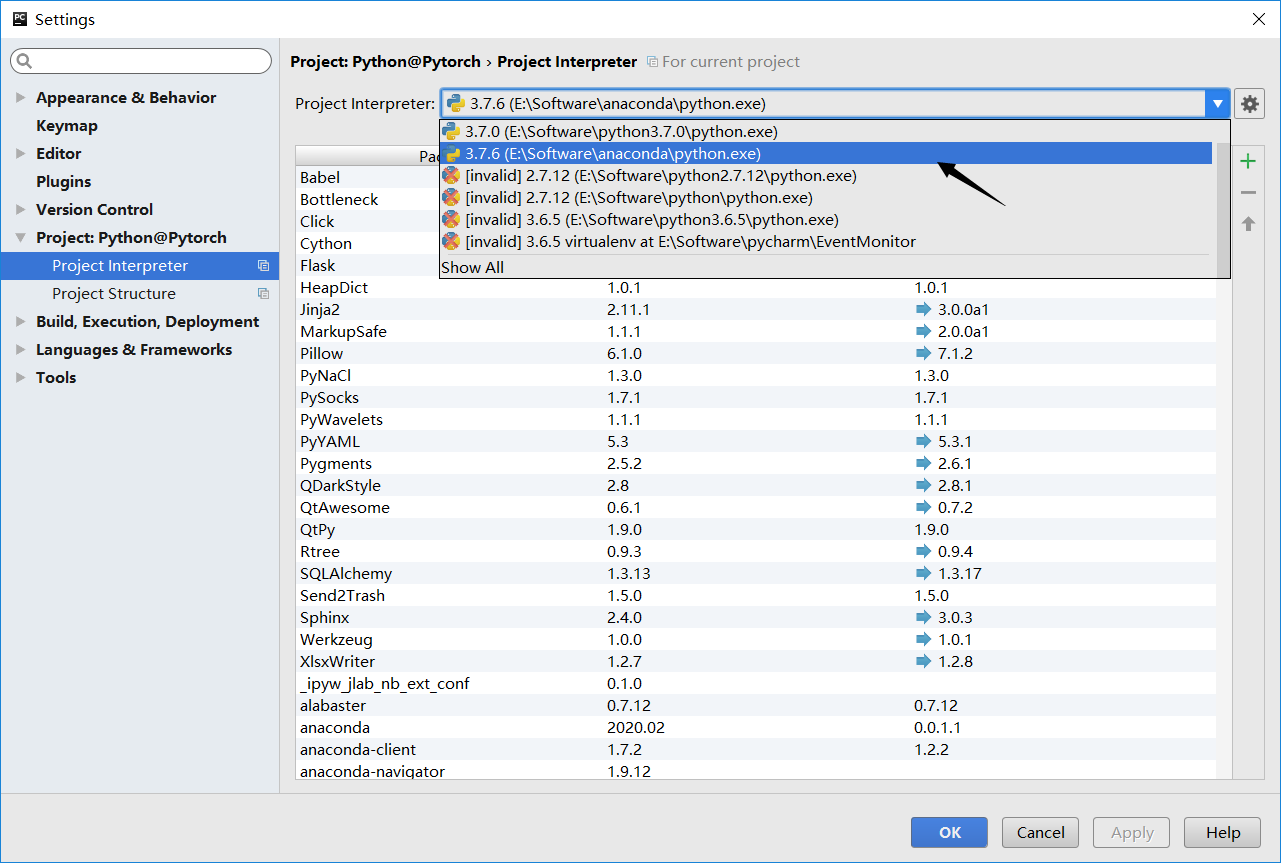Select the PyNaCl package row
The height and width of the screenshot is (863, 1281).
[756, 375]
